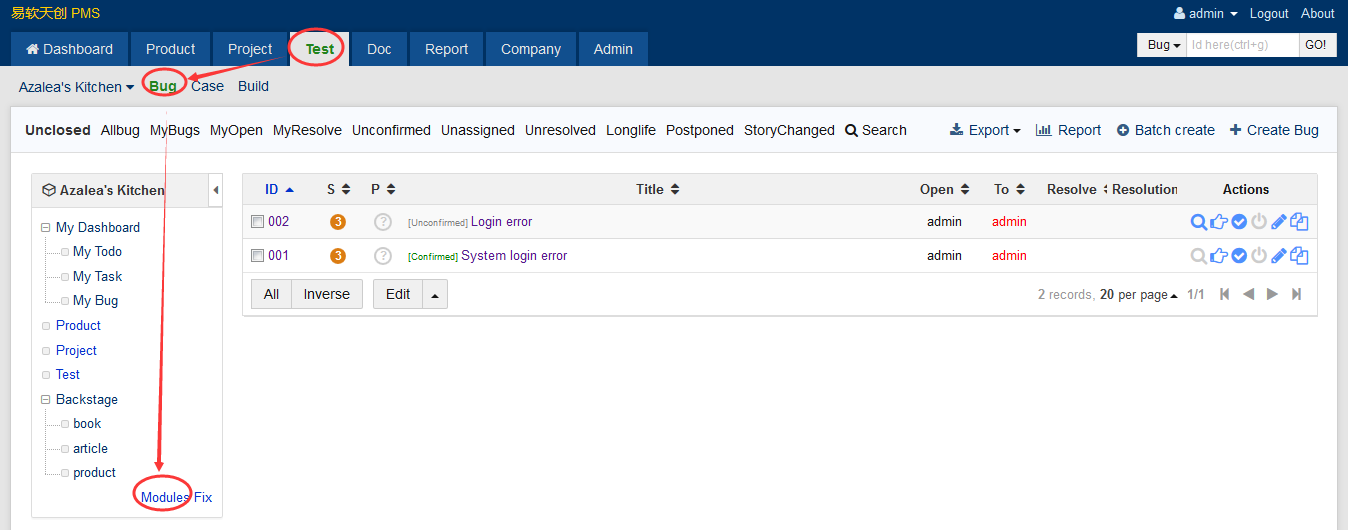Click the edit pencil icon for bug 002

[x=1279, y=222]
